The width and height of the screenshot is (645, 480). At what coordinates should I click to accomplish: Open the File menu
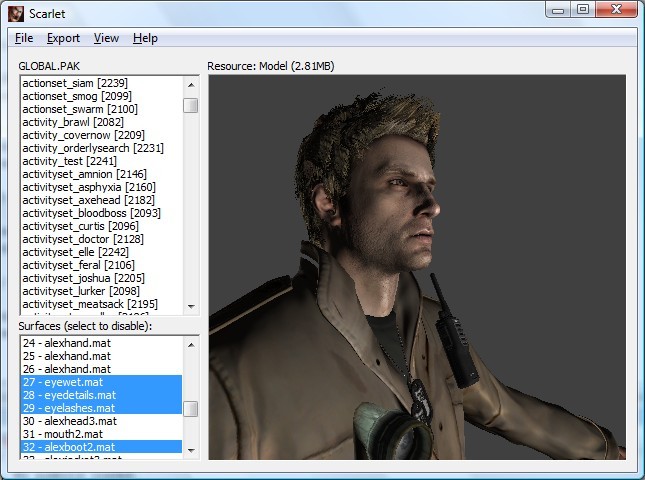(x=24, y=38)
